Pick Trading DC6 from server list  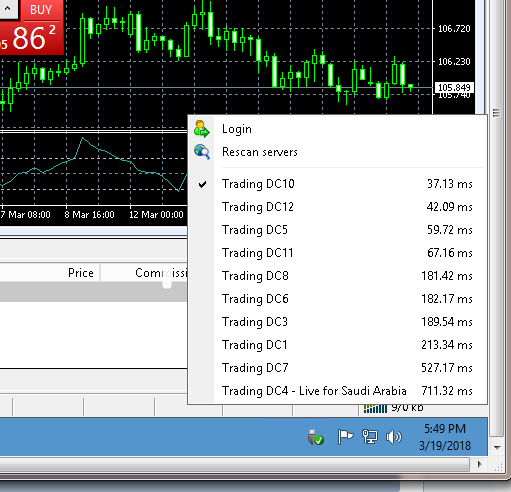click(337, 299)
